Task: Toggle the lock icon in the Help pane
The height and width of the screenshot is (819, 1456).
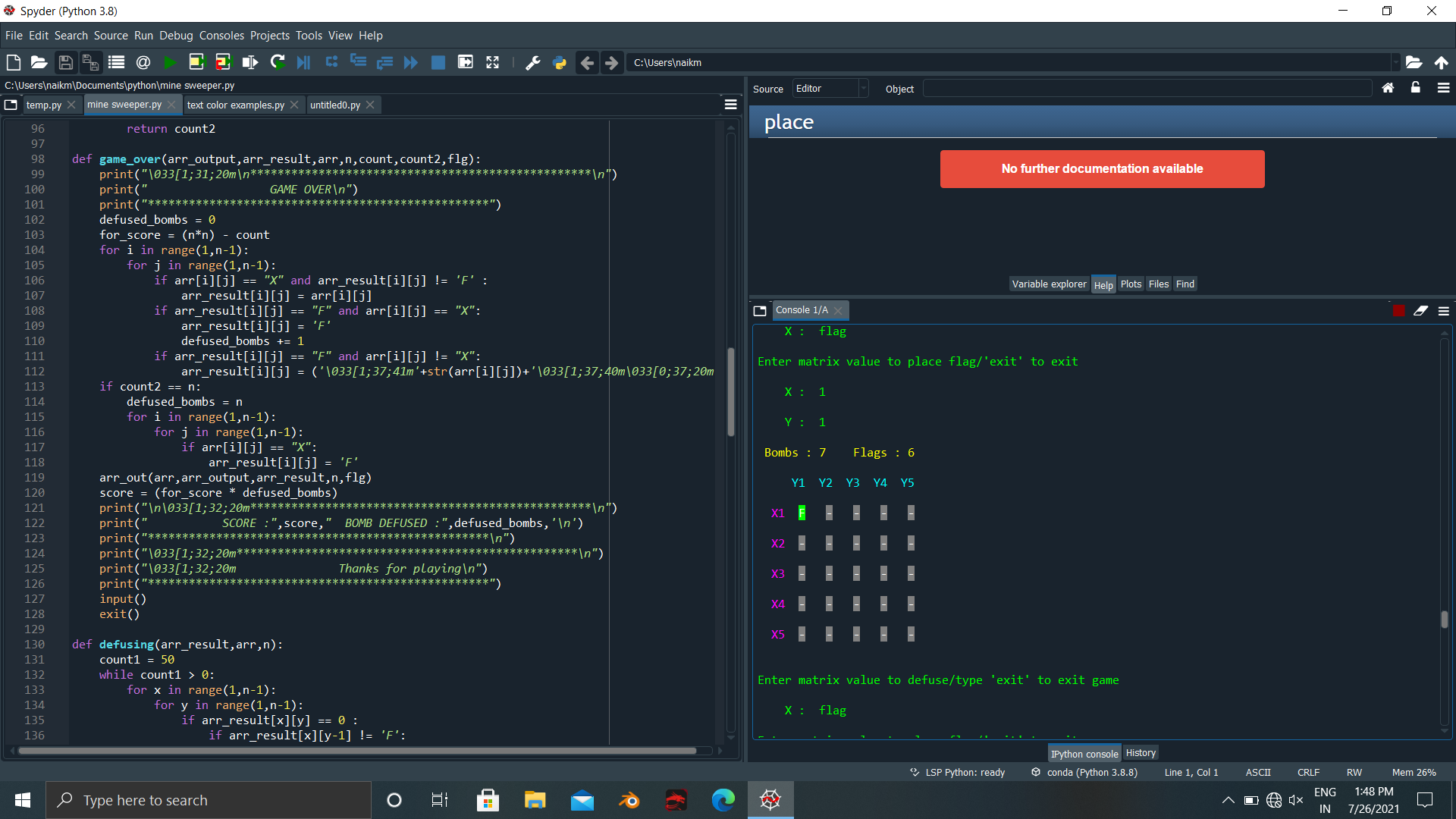Action: pos(1415,88)
